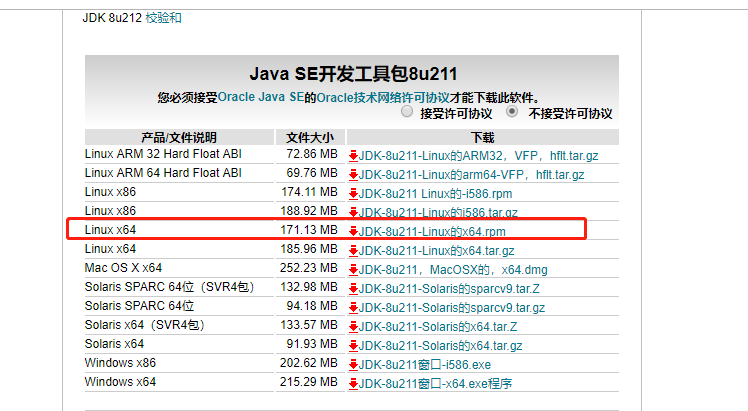Click download arrow icon for Mac OS X dmg
Image resolution: width=748 pixels, height=411 pixels.
click(x=353, y=270)
